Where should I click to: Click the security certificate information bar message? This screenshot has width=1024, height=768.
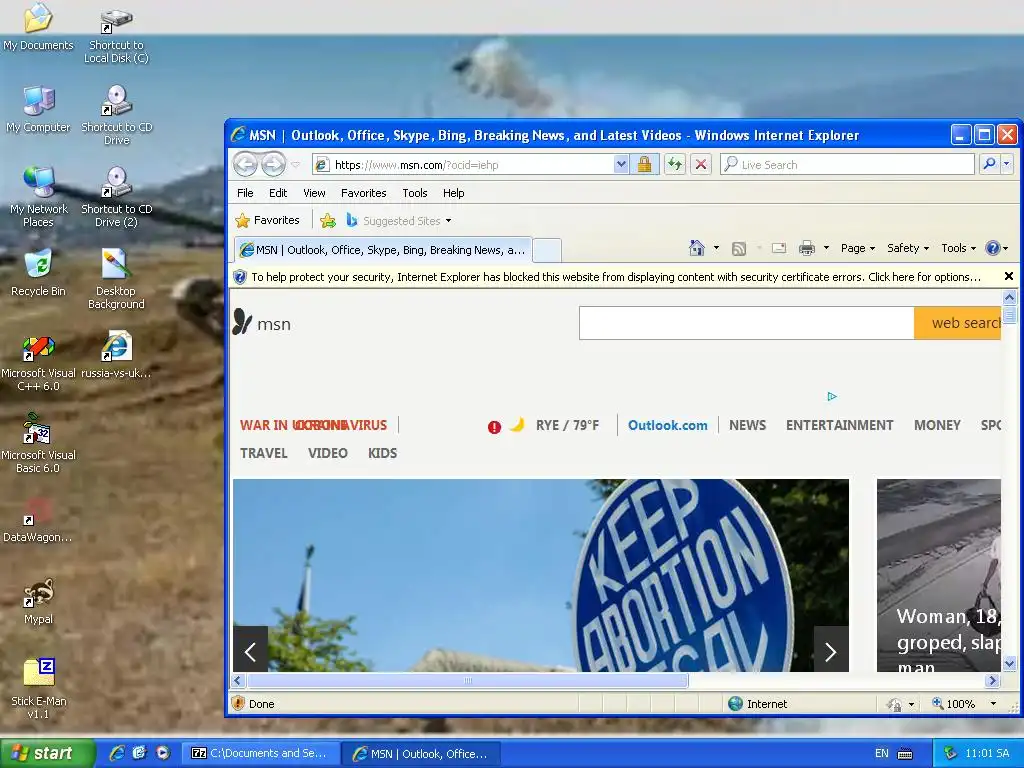(x=616, y=277)
